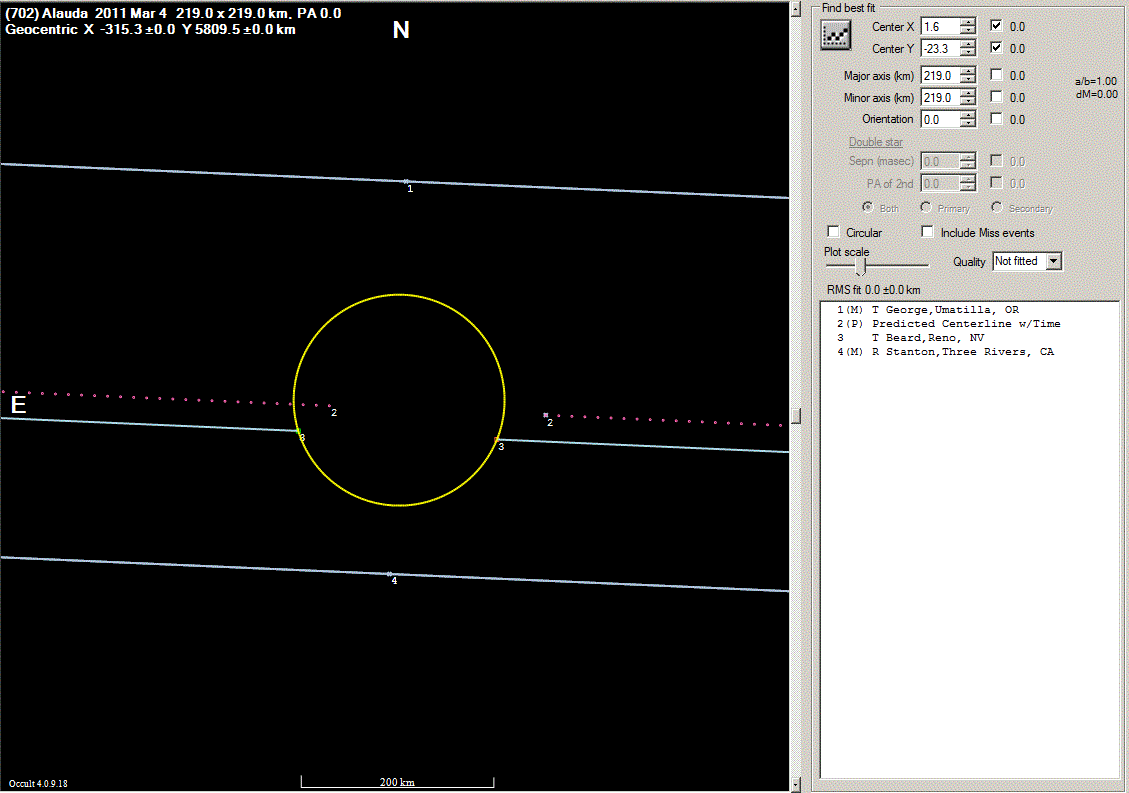Viewport: 1129px width, 793px height.
Task: Click the N north direction label
Action: click(401, 30)
